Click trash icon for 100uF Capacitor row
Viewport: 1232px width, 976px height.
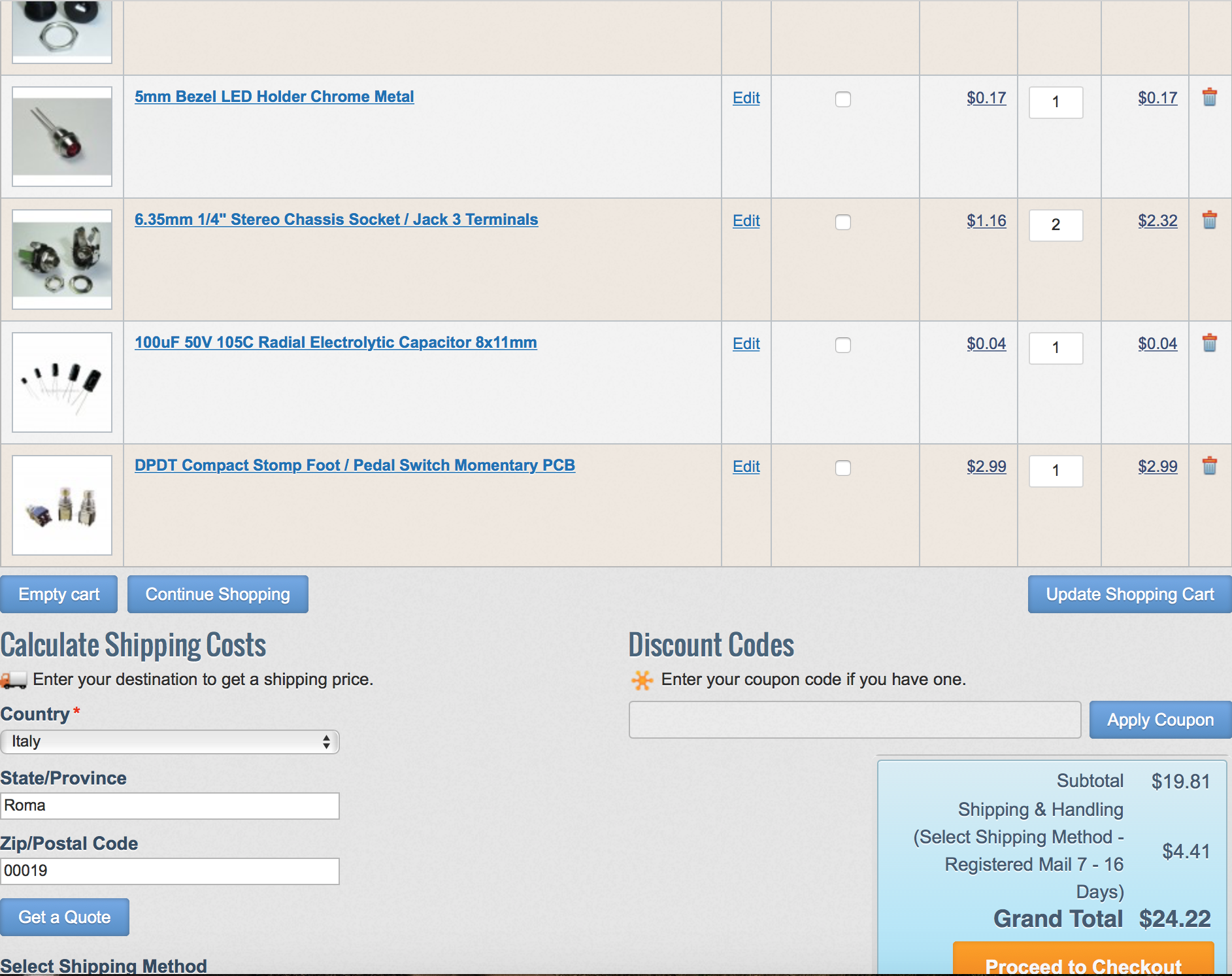(x=1209, y=343)
